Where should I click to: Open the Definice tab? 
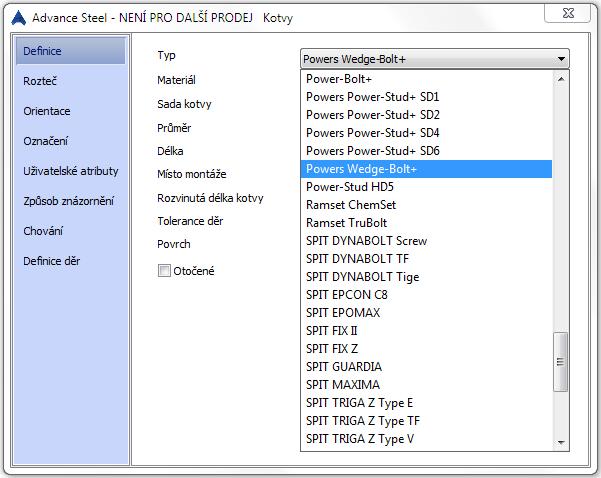click(71, 51)
